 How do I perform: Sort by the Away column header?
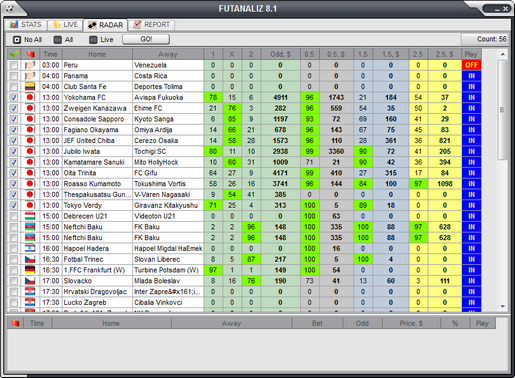coord(168,54)
